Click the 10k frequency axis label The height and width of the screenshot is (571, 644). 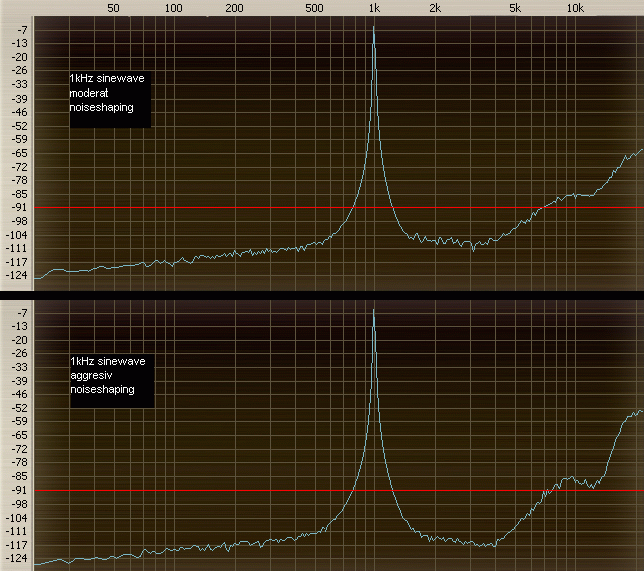point(575,8)
